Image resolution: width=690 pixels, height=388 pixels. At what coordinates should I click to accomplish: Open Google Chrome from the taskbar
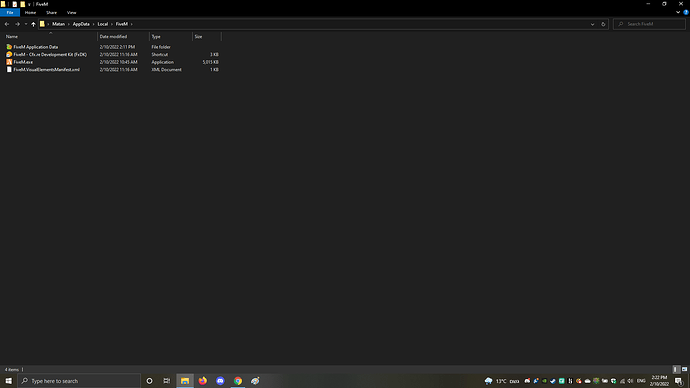click(238, 381)
